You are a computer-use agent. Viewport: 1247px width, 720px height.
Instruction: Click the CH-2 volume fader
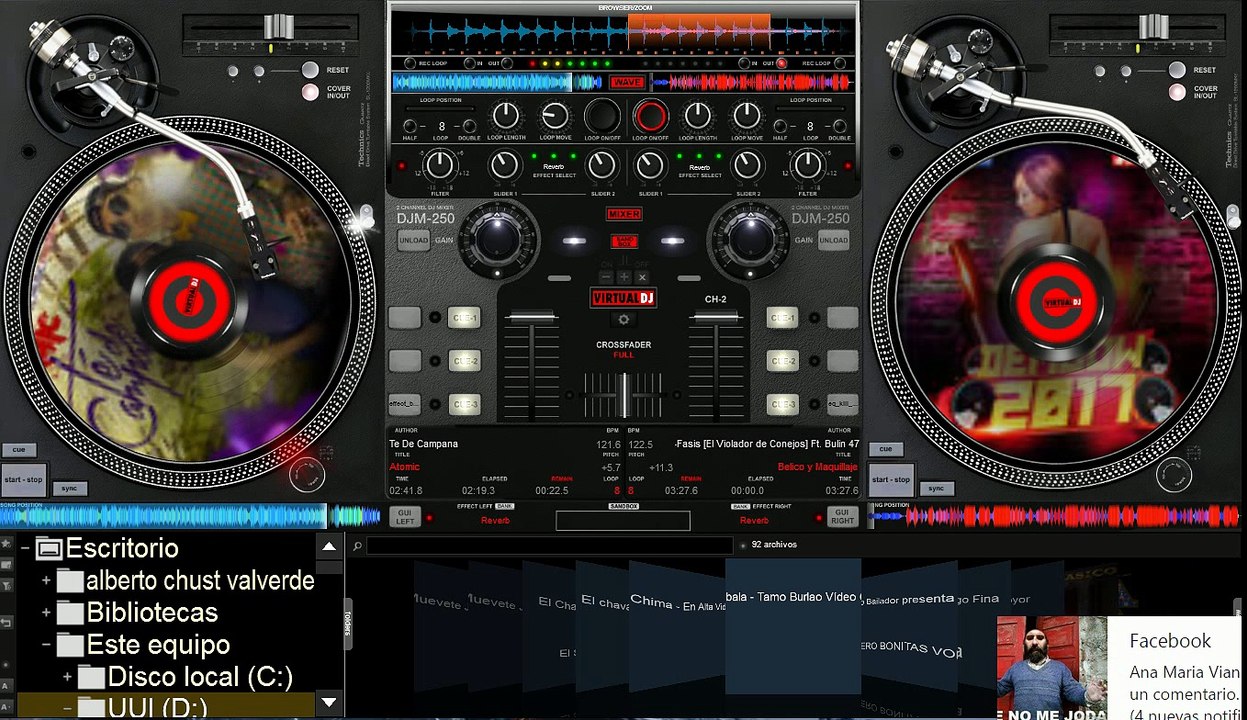[x=716, y=316]
